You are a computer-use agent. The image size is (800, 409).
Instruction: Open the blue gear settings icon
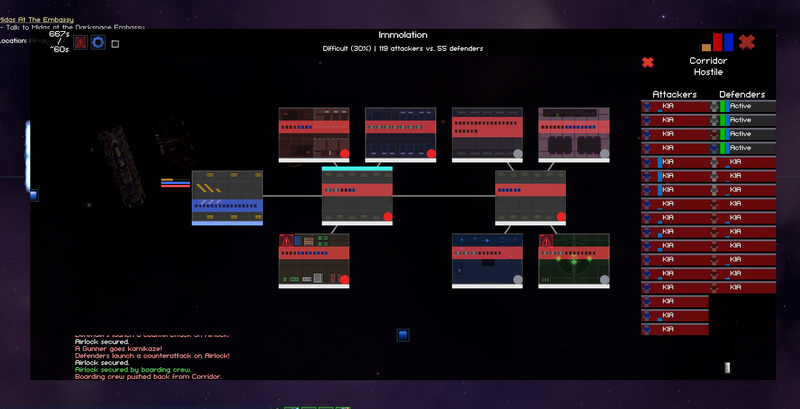click(x=98, y=42)
